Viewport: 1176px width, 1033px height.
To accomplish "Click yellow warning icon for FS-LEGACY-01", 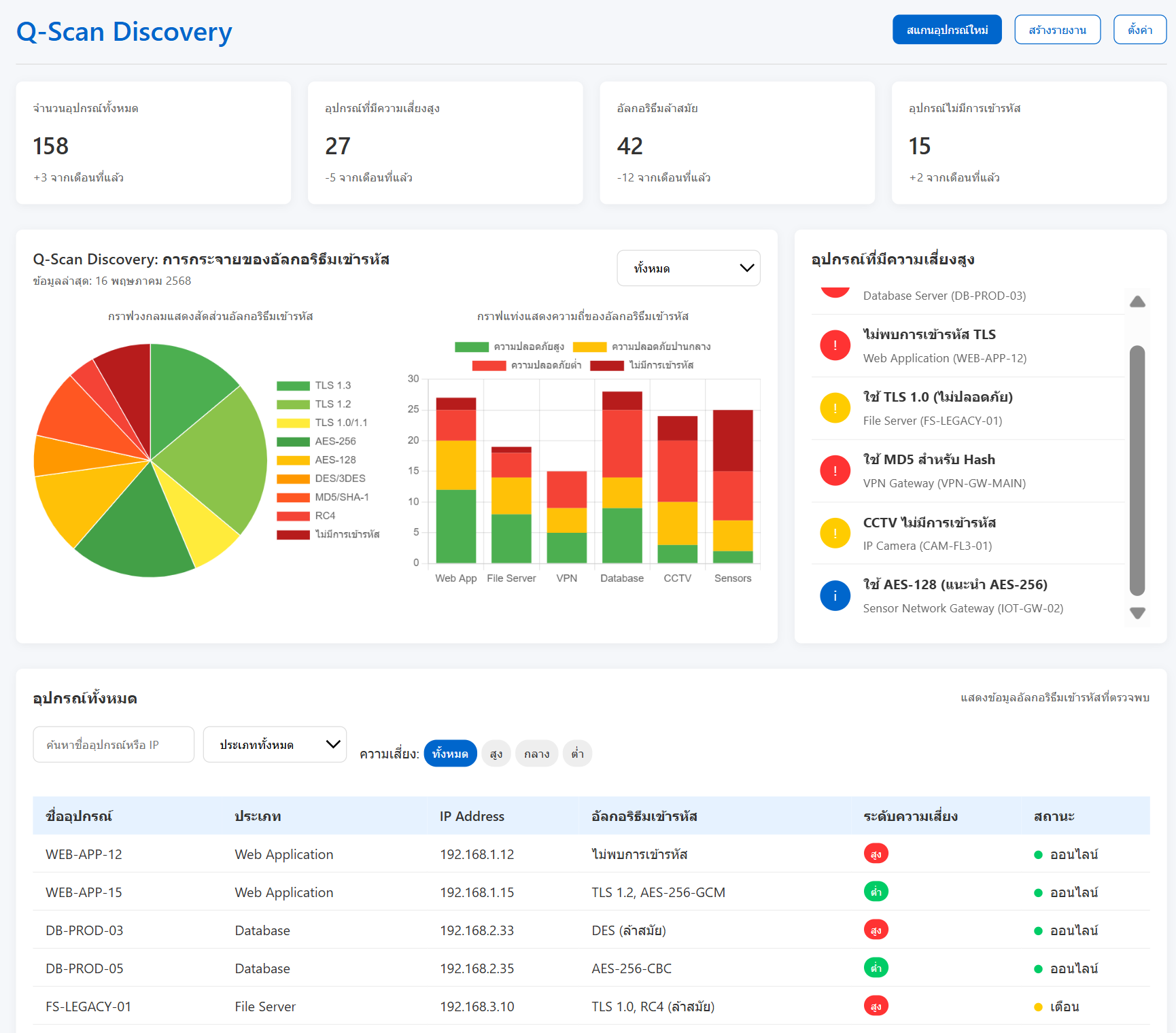I will click(835, 408).
